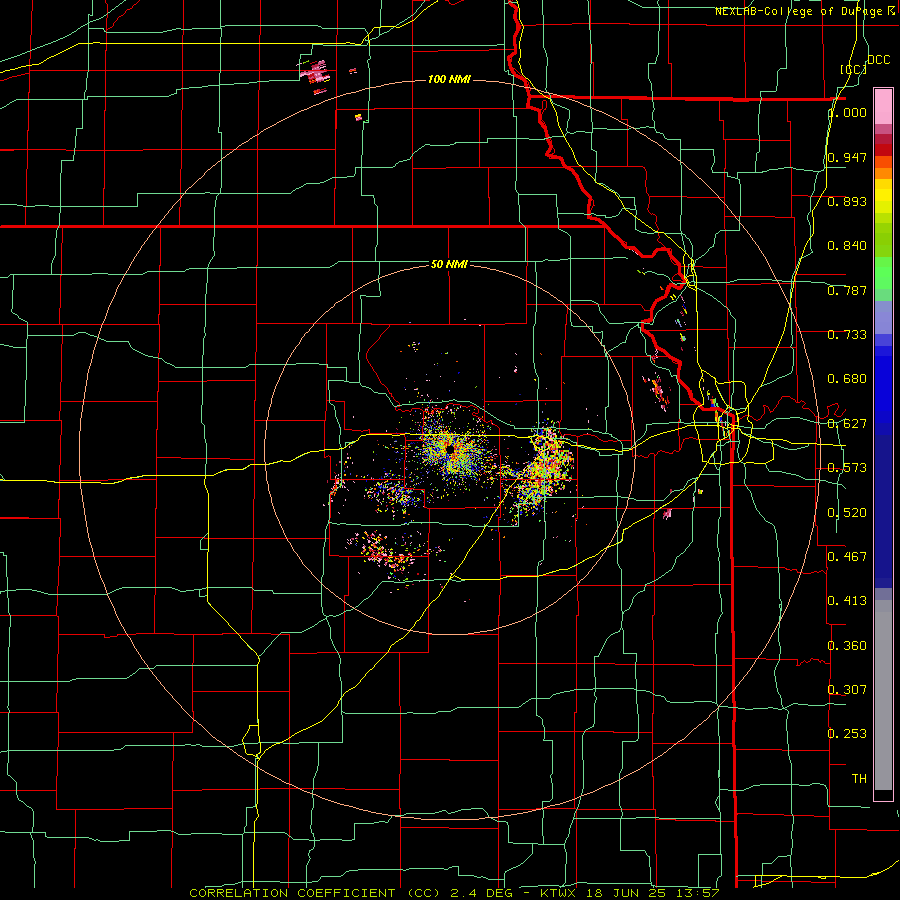Select the 0.360 scale value
Viewport: 900px width, 900px height.
[847, 646]
